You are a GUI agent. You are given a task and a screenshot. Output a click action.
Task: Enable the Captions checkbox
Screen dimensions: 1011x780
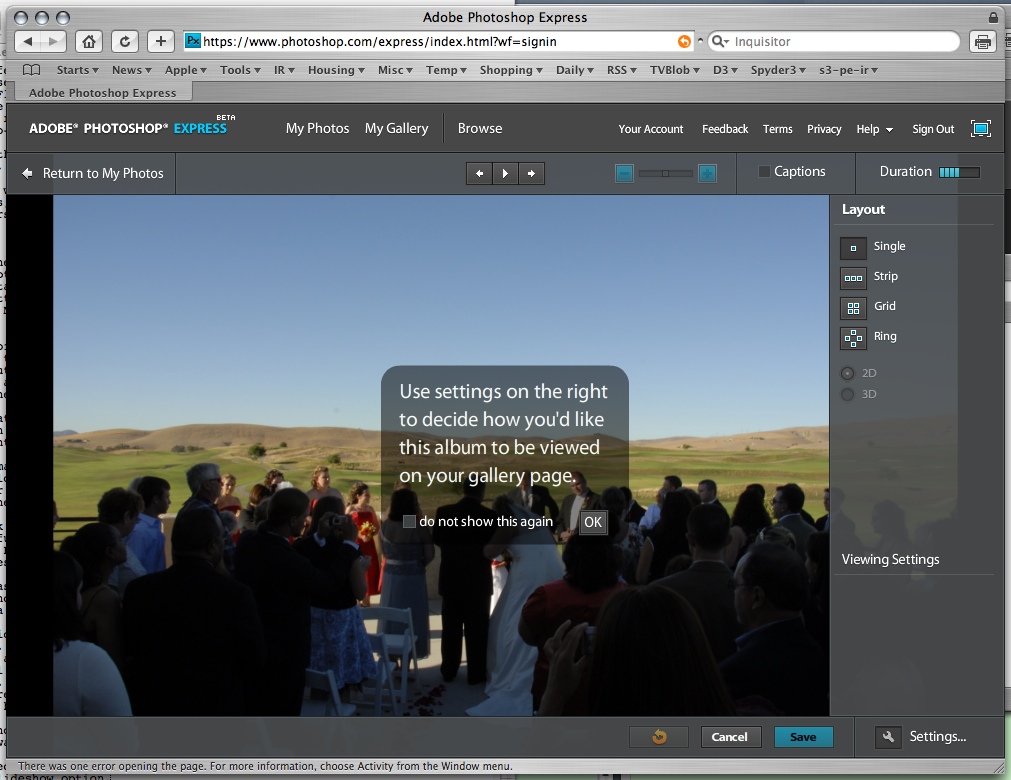pyautogui.click(x=765, y=172)
